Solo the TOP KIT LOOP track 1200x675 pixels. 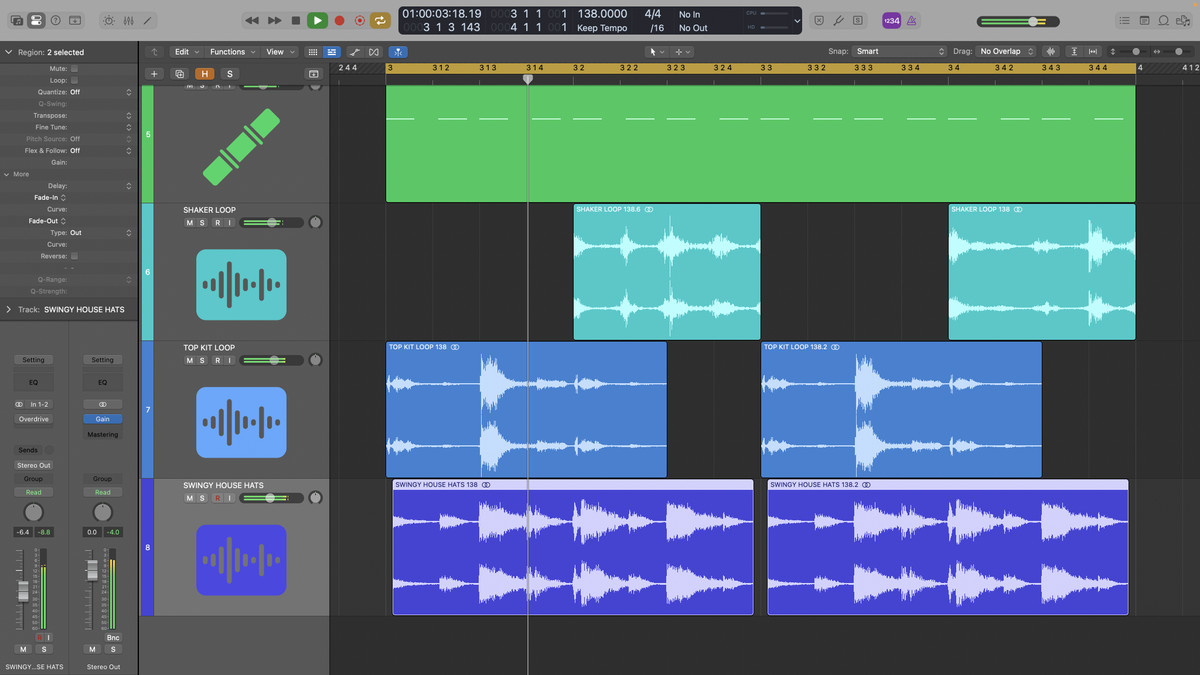[202, 360]
